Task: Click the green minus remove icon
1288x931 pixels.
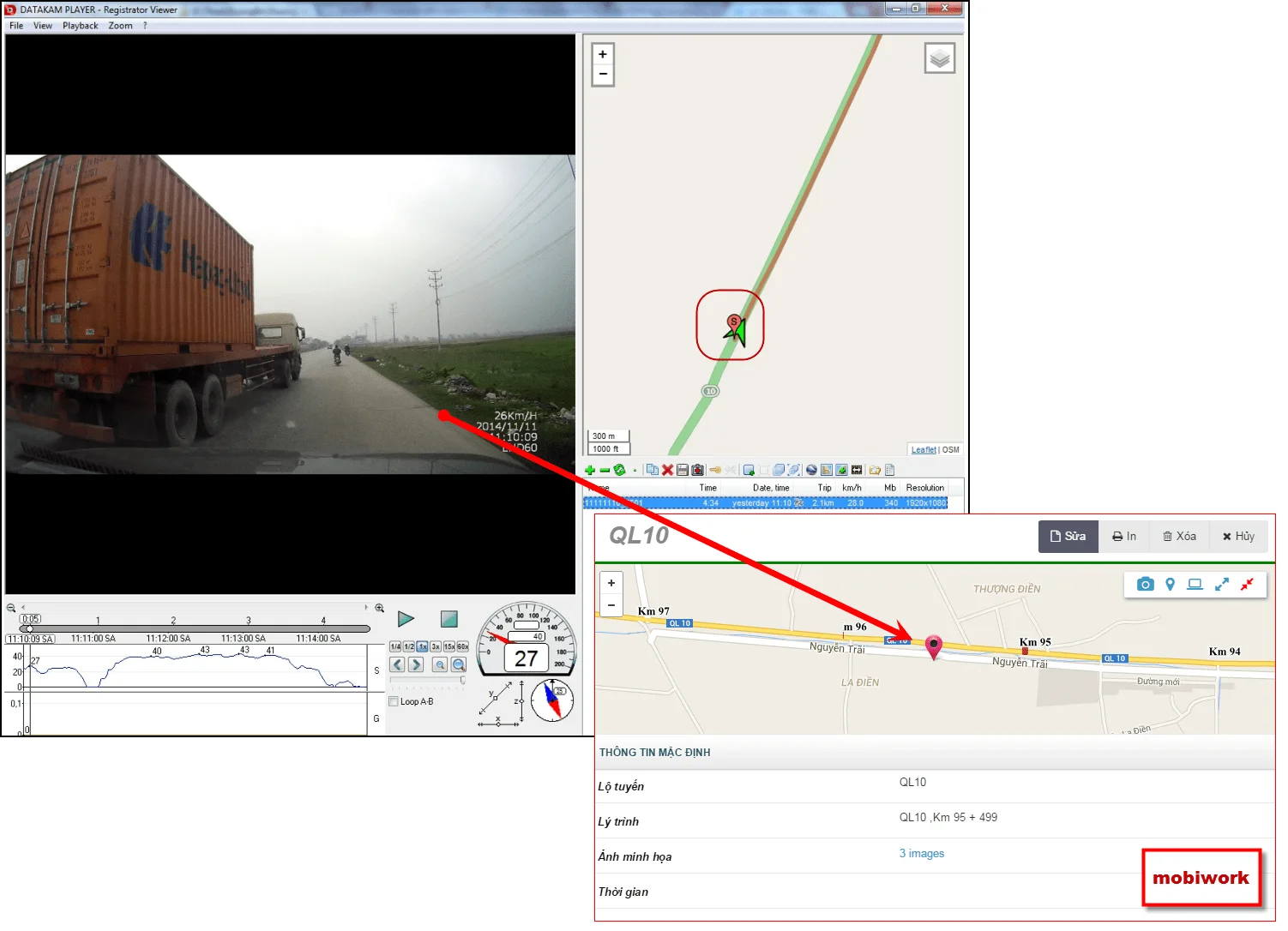Action: click(x=605, y=470)
